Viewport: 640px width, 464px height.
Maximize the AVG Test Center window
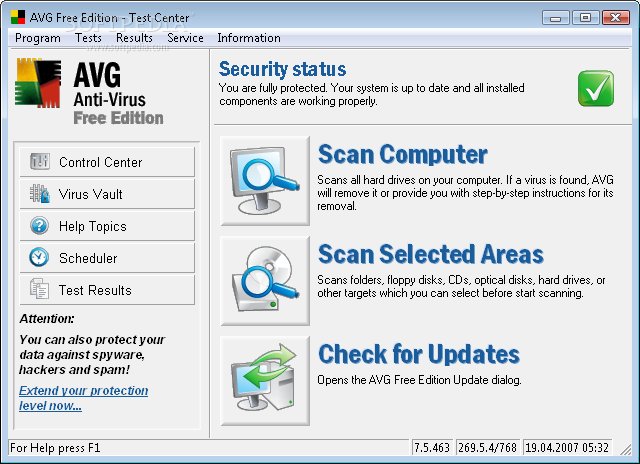(585, 18)
